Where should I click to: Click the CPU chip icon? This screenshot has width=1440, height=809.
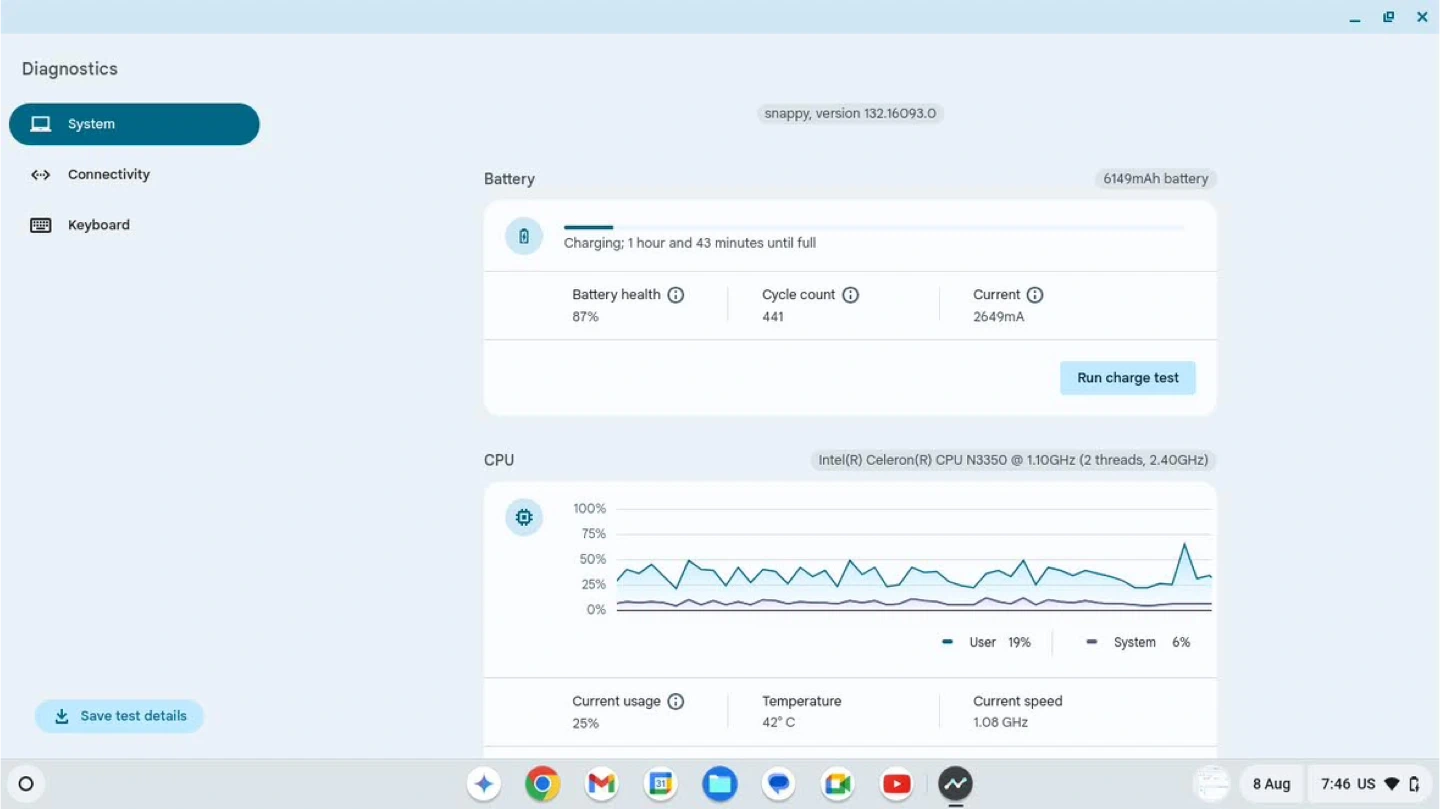[523, 517]
